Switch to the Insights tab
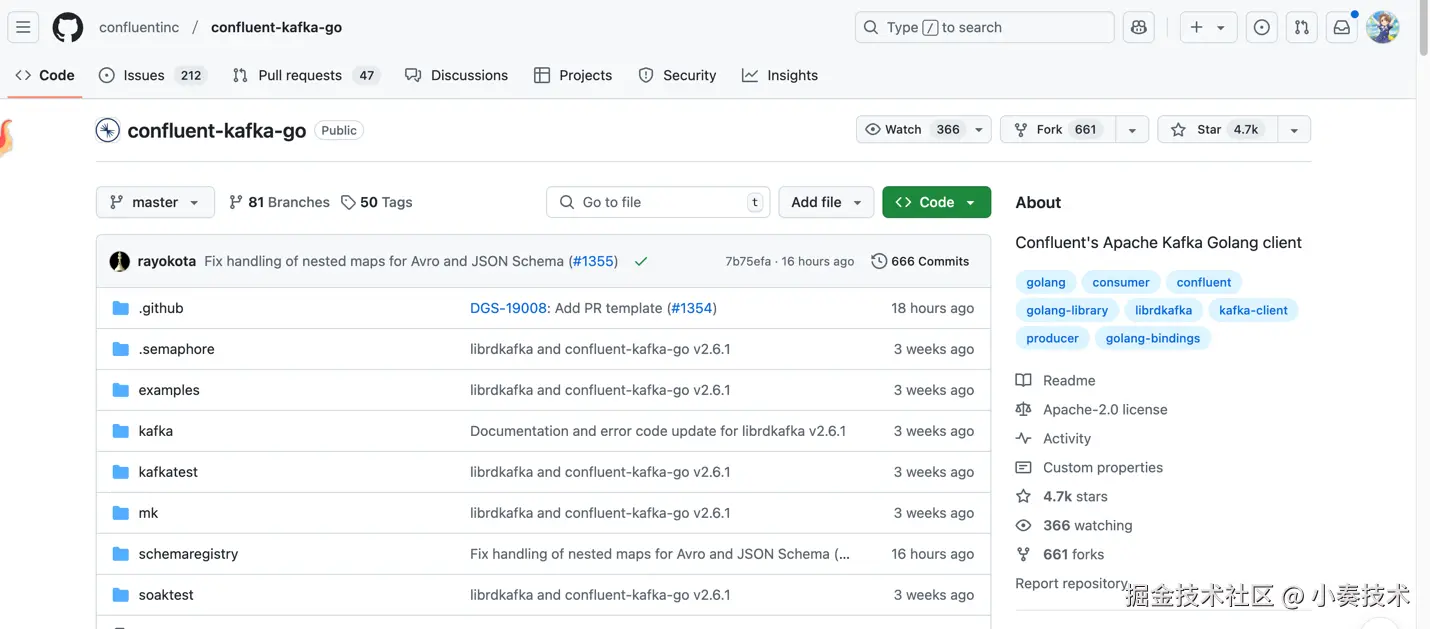The width and height of the screenshot is (1430, 629). pyautogui.click(x=780, y=75)
